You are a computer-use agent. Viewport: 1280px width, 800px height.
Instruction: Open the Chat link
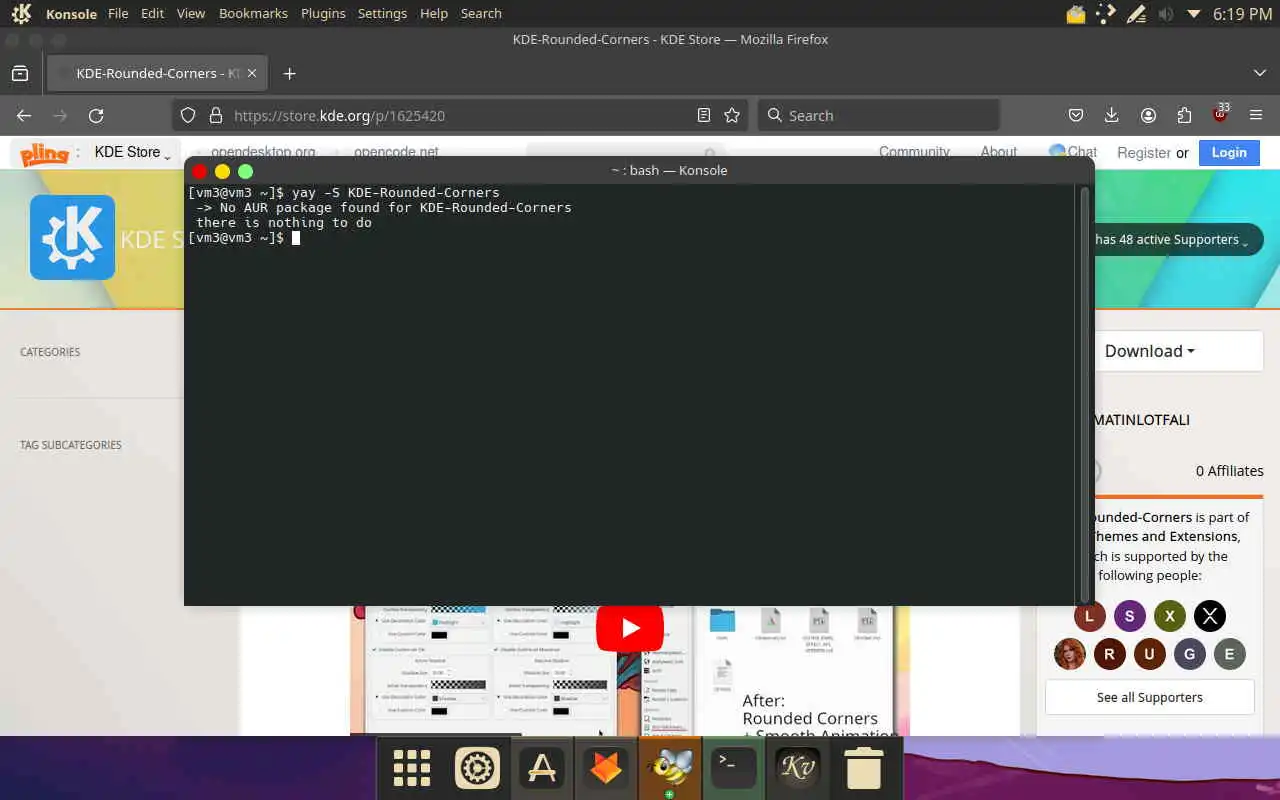[1073, 152]
